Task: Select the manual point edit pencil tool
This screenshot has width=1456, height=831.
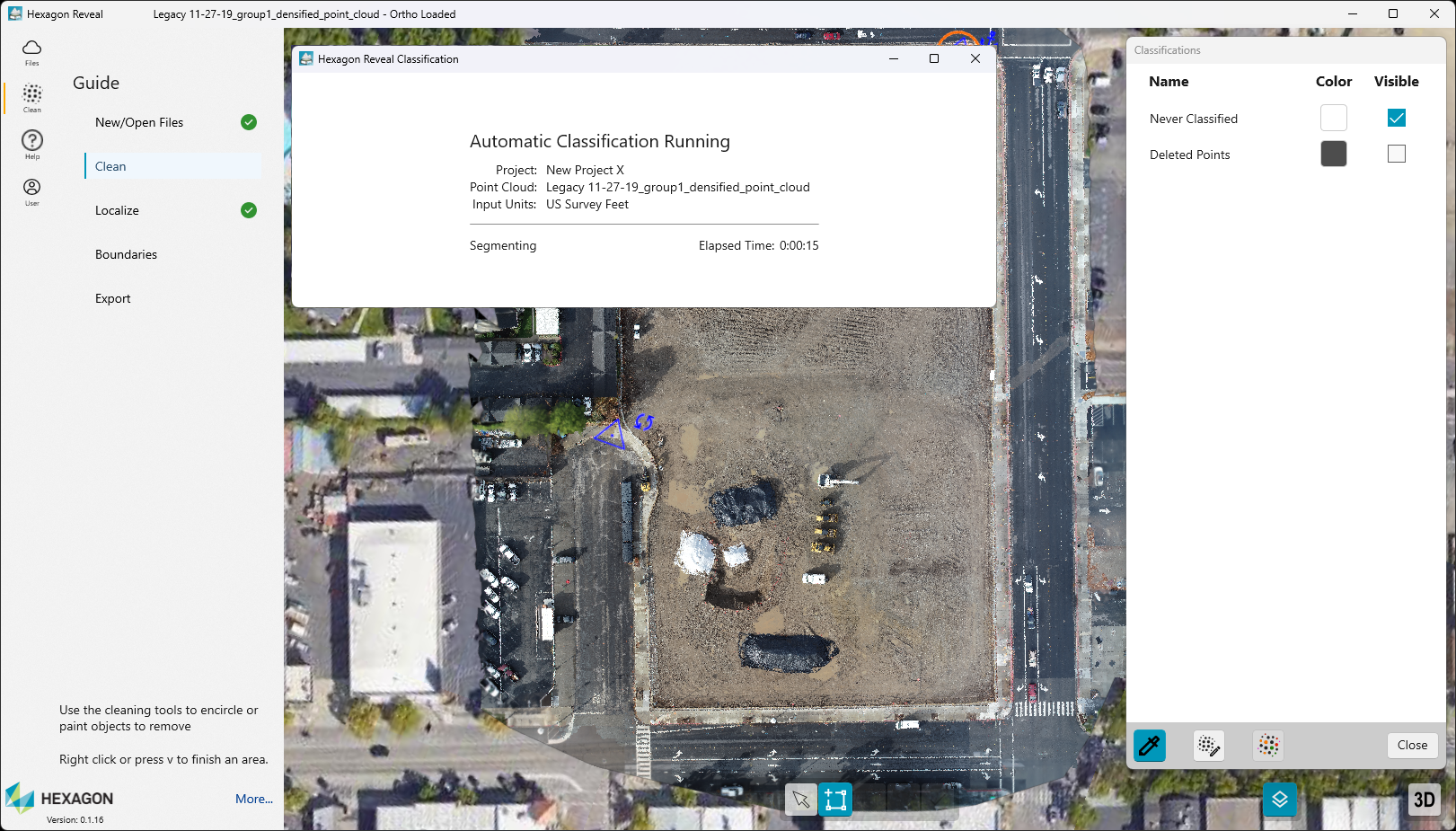Action: pyautogui.click(x=1209, y=746)
